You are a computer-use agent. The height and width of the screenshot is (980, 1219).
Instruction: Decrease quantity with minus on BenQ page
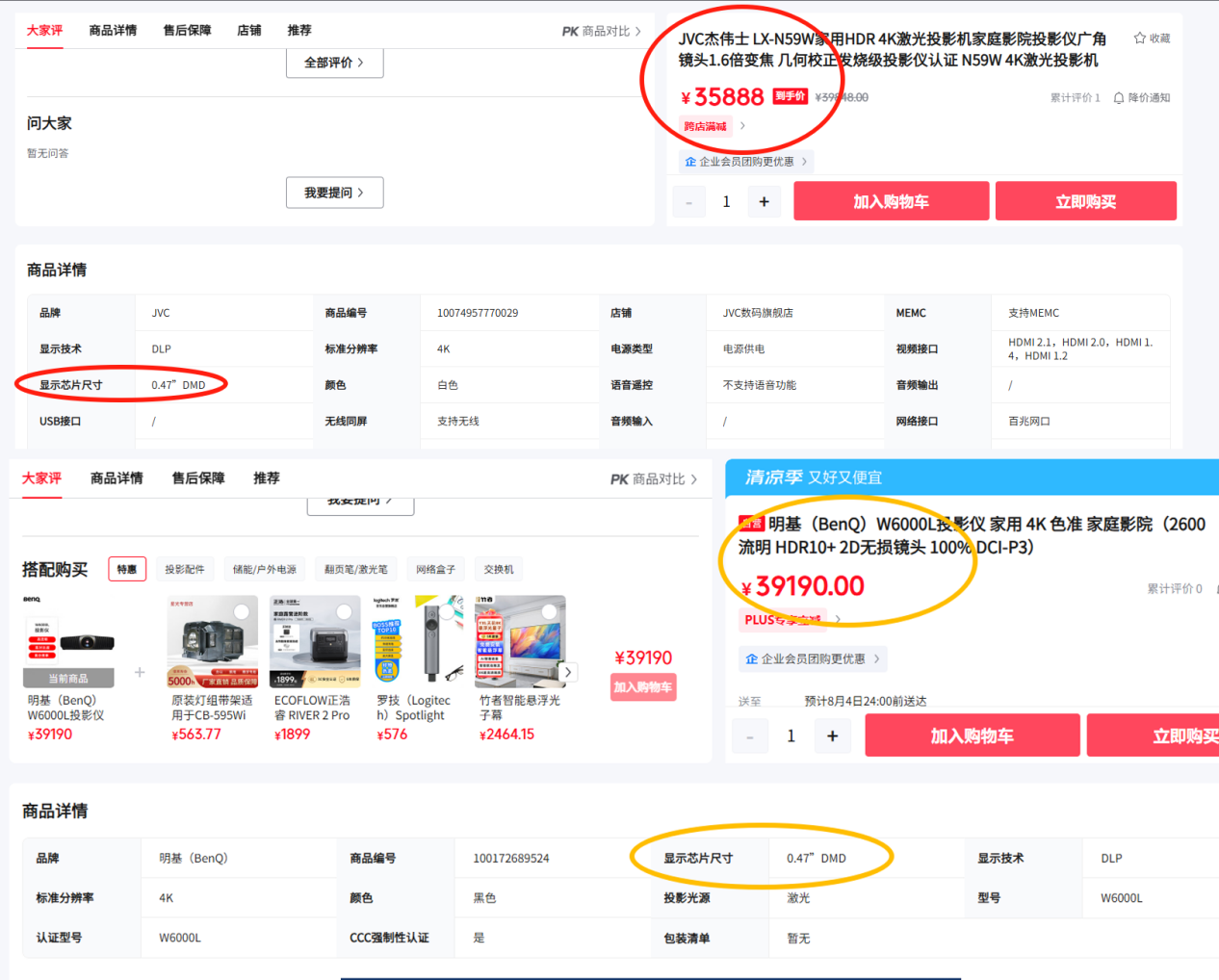(x=750, y=736)
